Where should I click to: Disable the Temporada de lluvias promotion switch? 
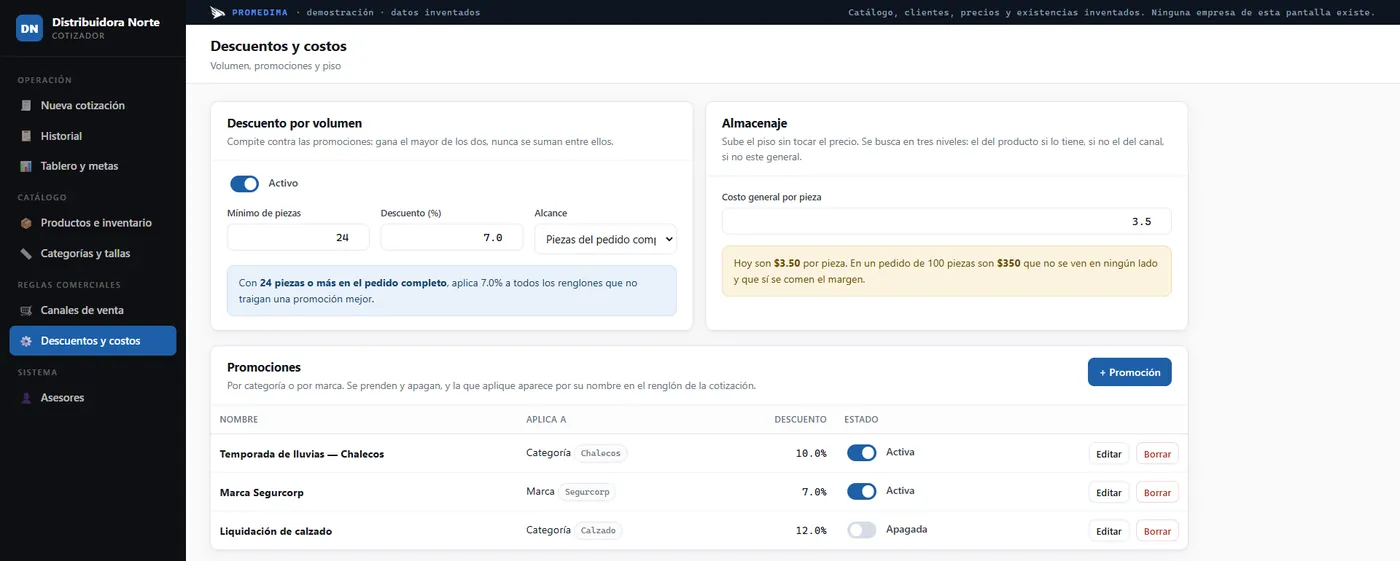(x=861, y=453)
